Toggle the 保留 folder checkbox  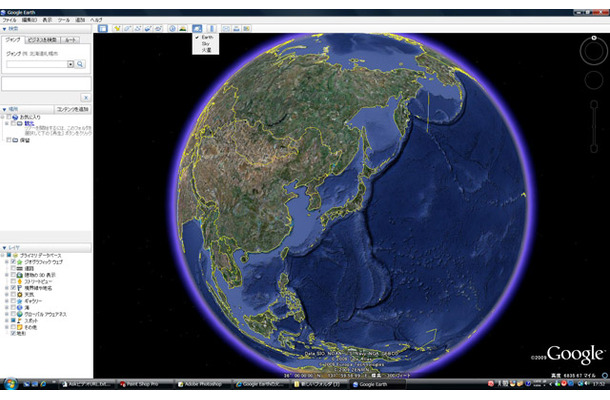tap(9, 140)
